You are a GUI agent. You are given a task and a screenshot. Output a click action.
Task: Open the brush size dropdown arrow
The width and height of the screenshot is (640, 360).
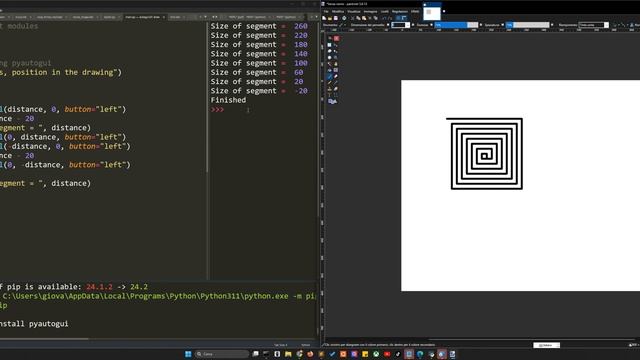[407, 25]
